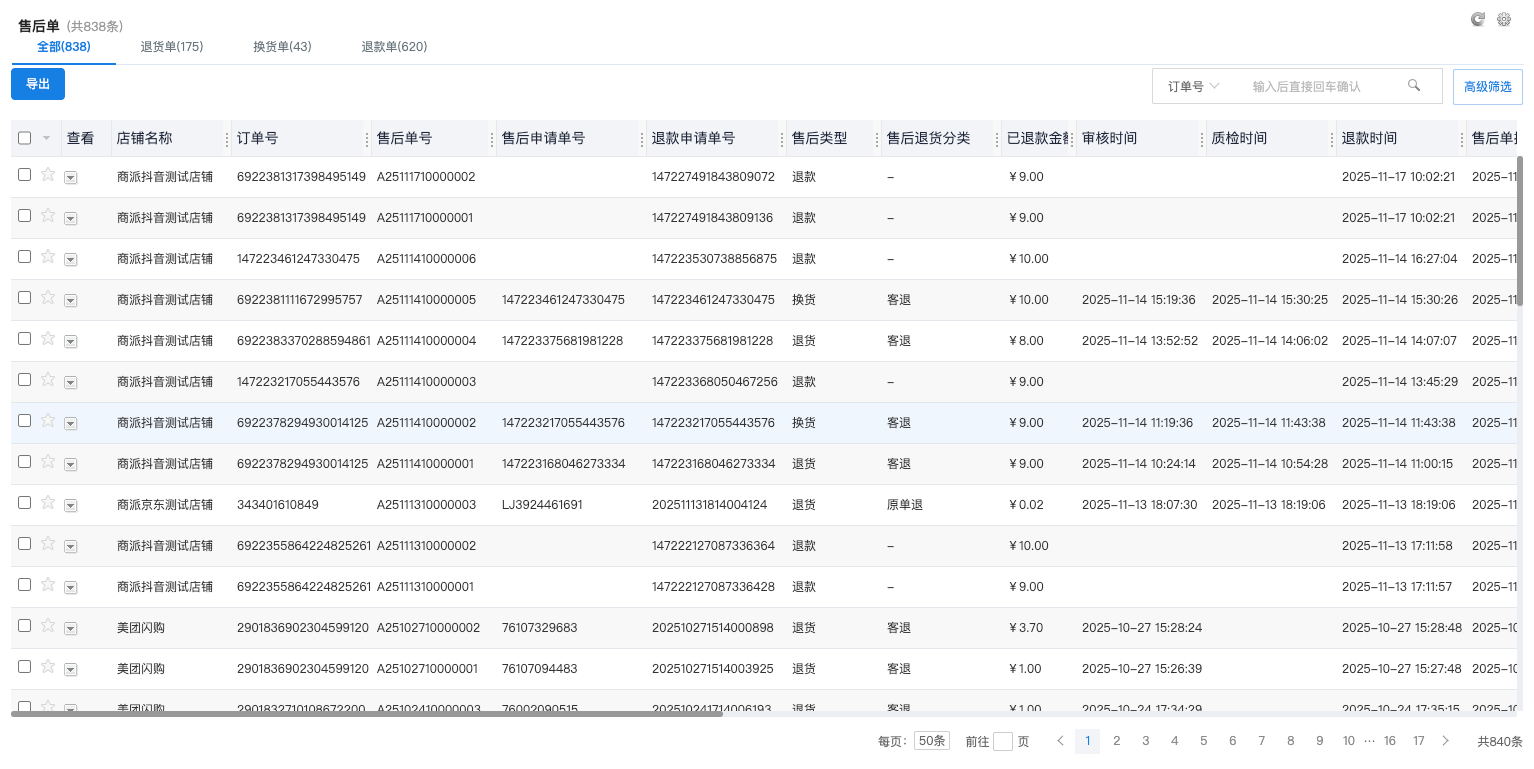This screenshot has width=1534, height=769.
Task: Jump to page 5
Action: [1204, 741]
